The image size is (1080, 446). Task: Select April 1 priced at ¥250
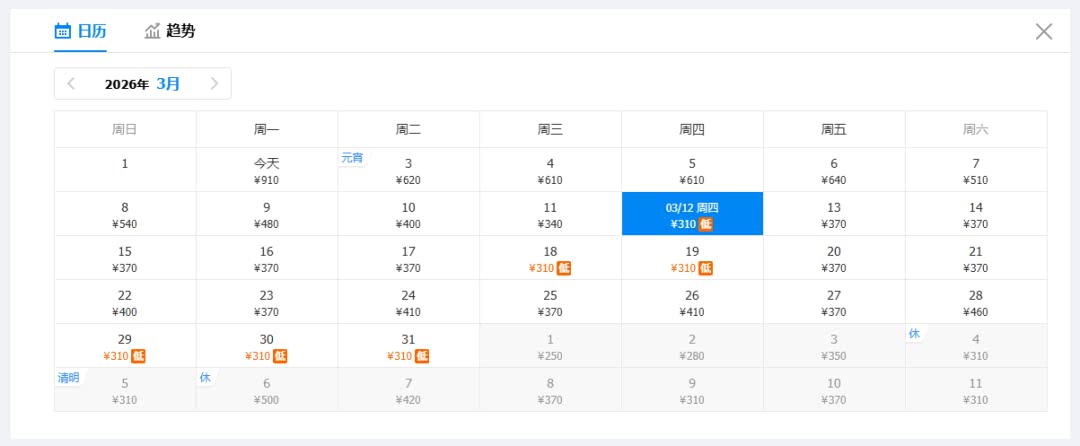[550, 346]
